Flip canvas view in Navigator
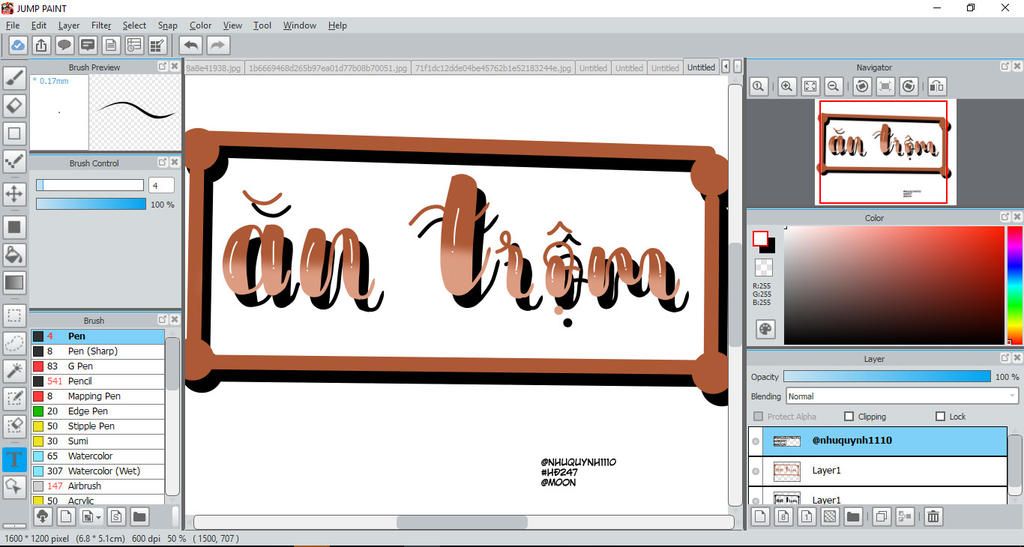This screenshot has width=1024, height=547. pos(936,86)
